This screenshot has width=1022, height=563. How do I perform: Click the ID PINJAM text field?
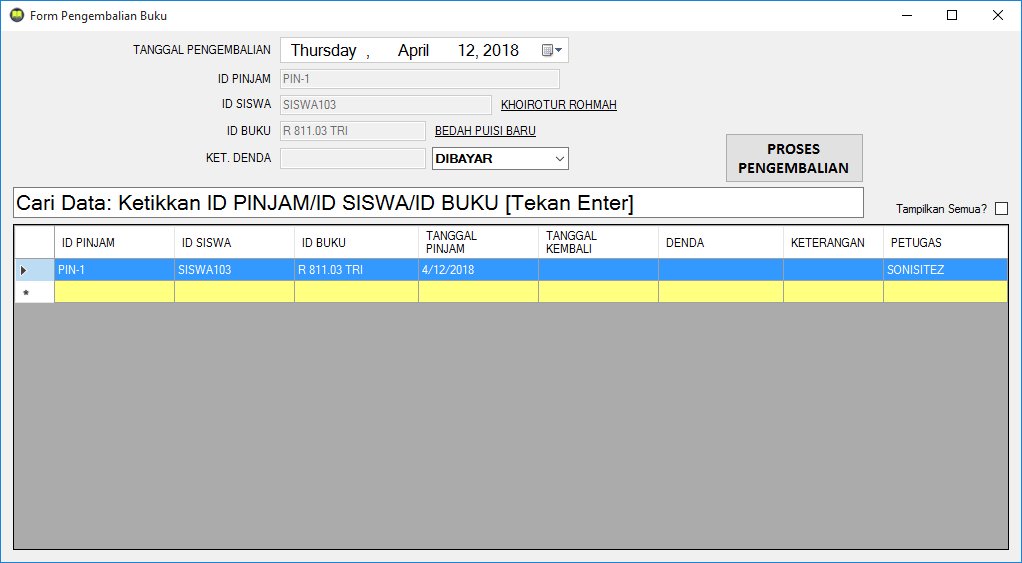point(419,79)
